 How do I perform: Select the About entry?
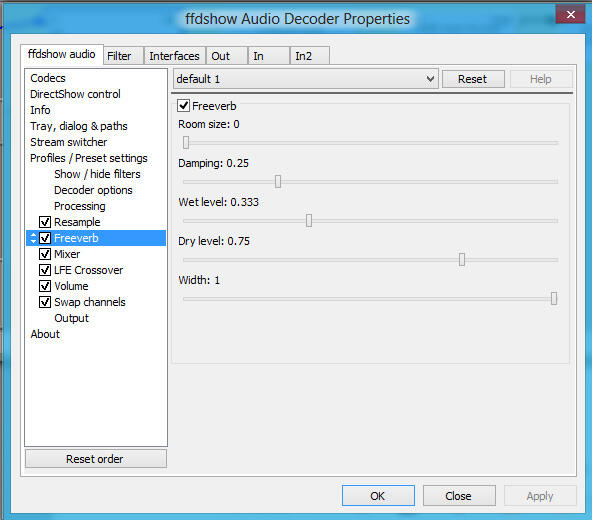pos(45,334)
